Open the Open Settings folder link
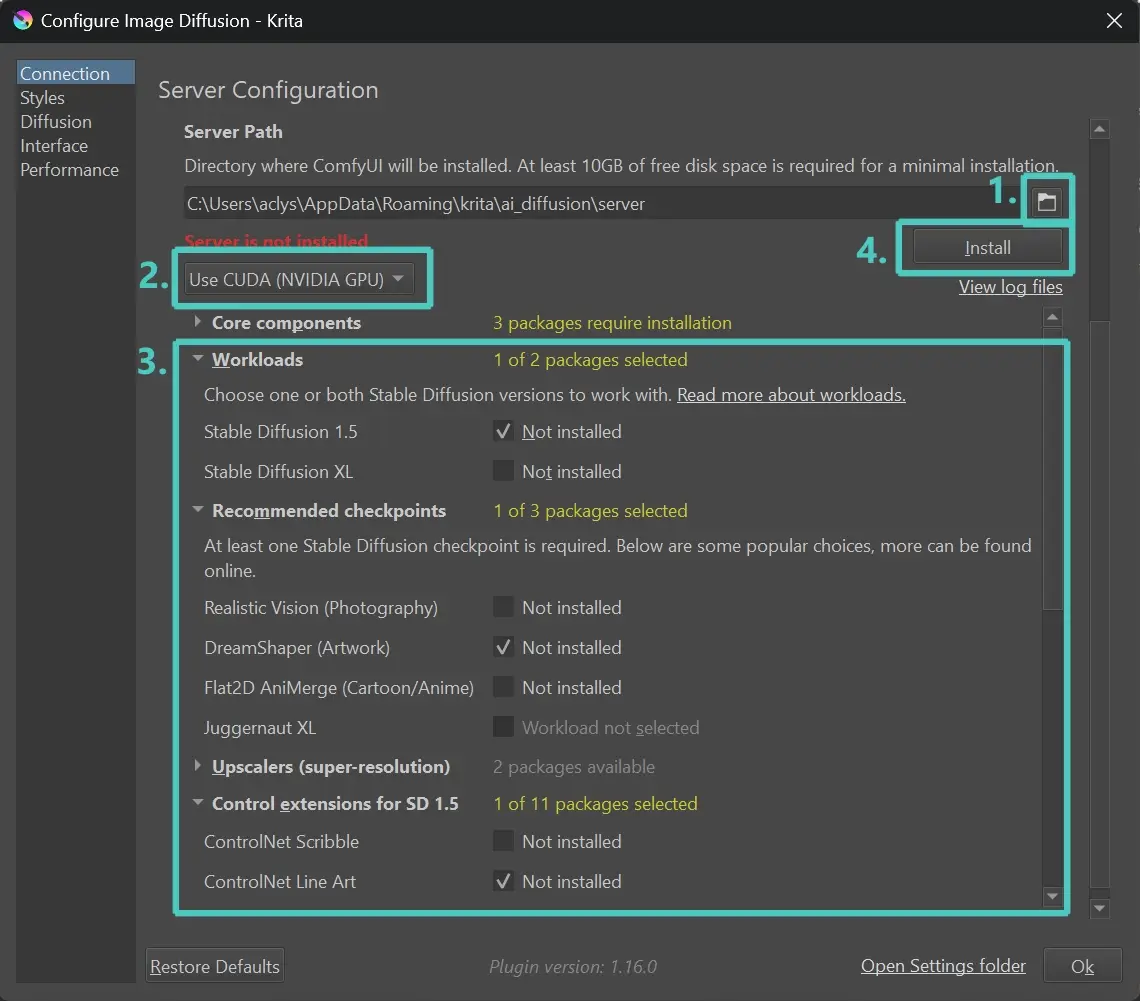This screenshot has width=1140, height=1001. click(943, 965)
